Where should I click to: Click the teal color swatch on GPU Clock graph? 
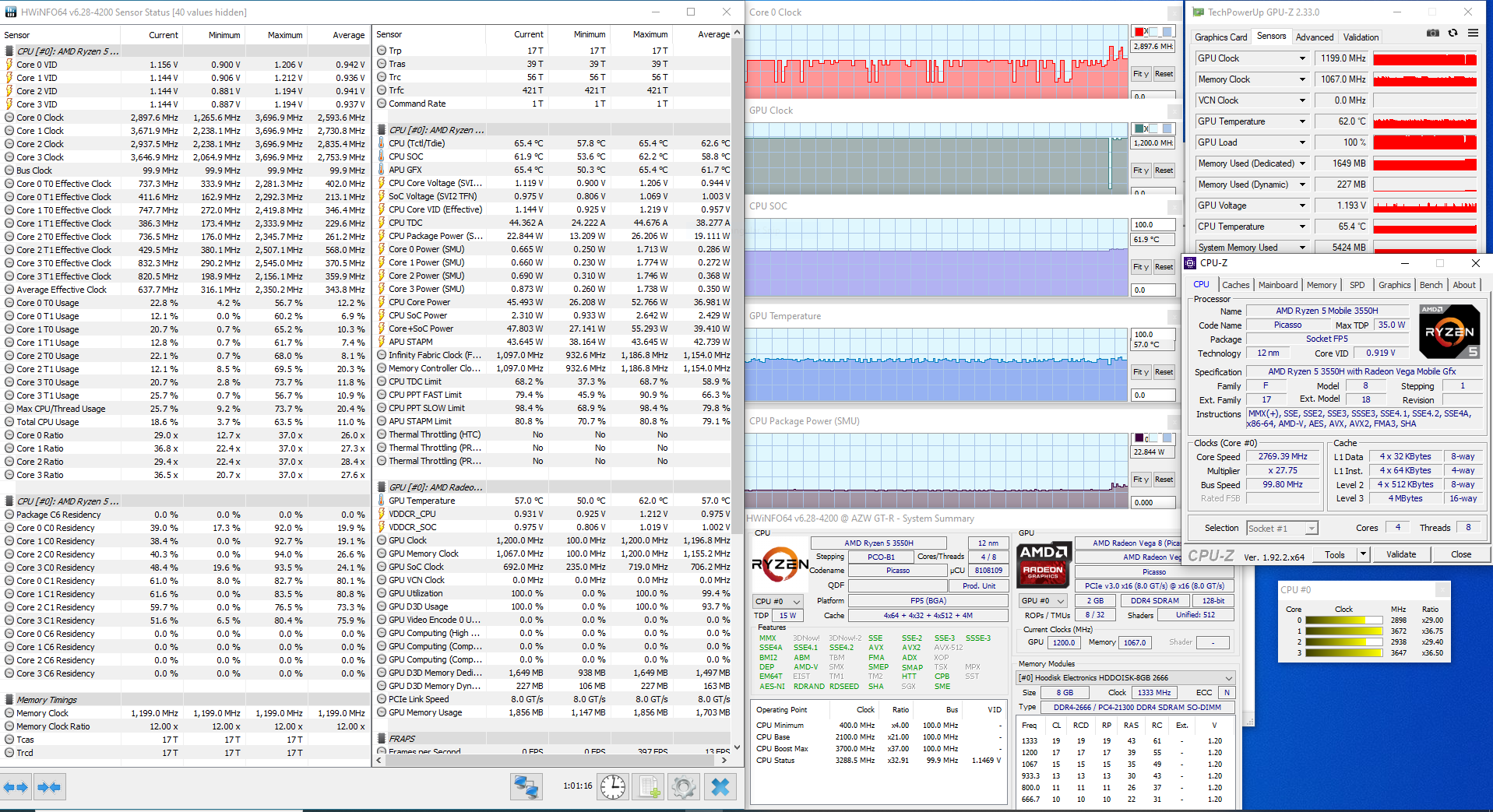(1139, 128)
